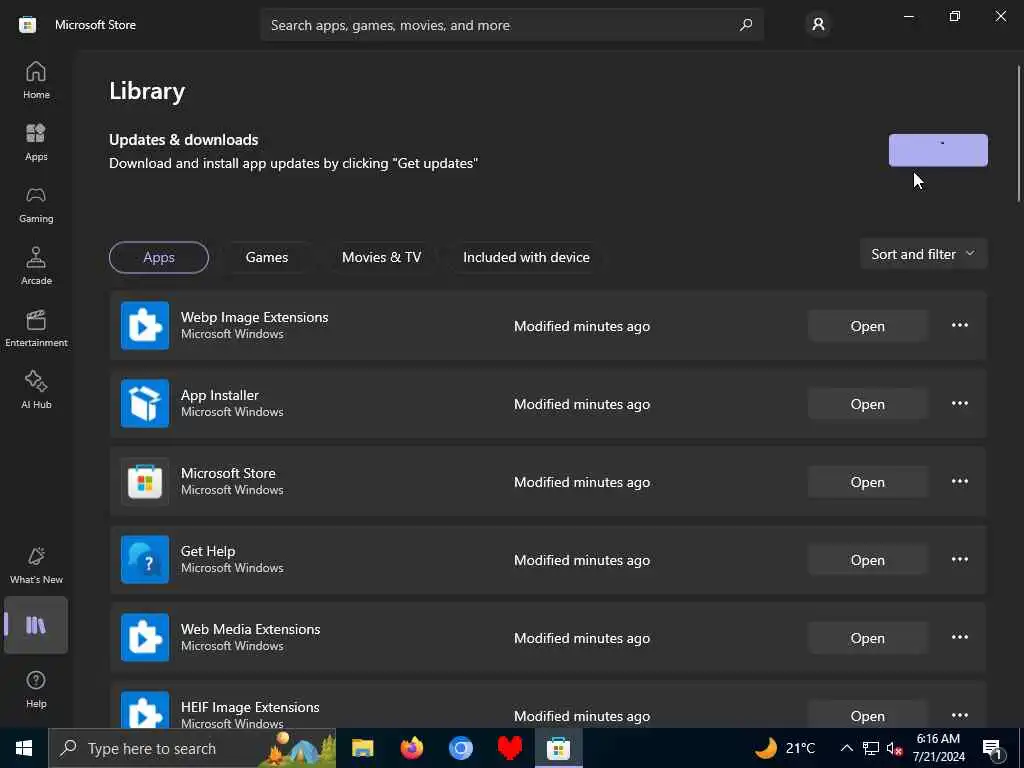Viewport: 1024px width, 768px height.
Task: Click the vertical scrollbar of the library
Action: (1018, 134)
